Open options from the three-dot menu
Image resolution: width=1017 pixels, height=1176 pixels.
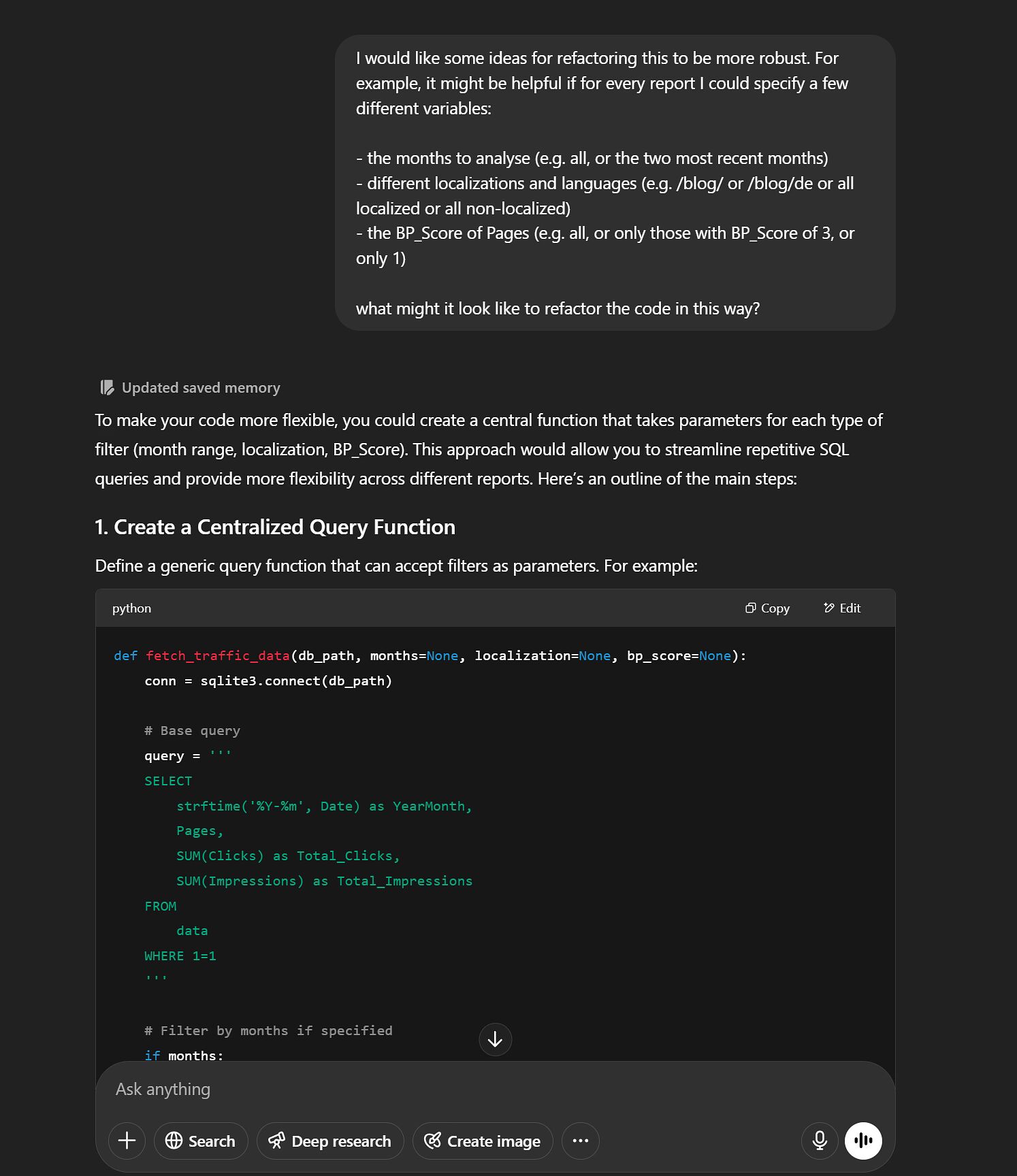(580, 1141)
